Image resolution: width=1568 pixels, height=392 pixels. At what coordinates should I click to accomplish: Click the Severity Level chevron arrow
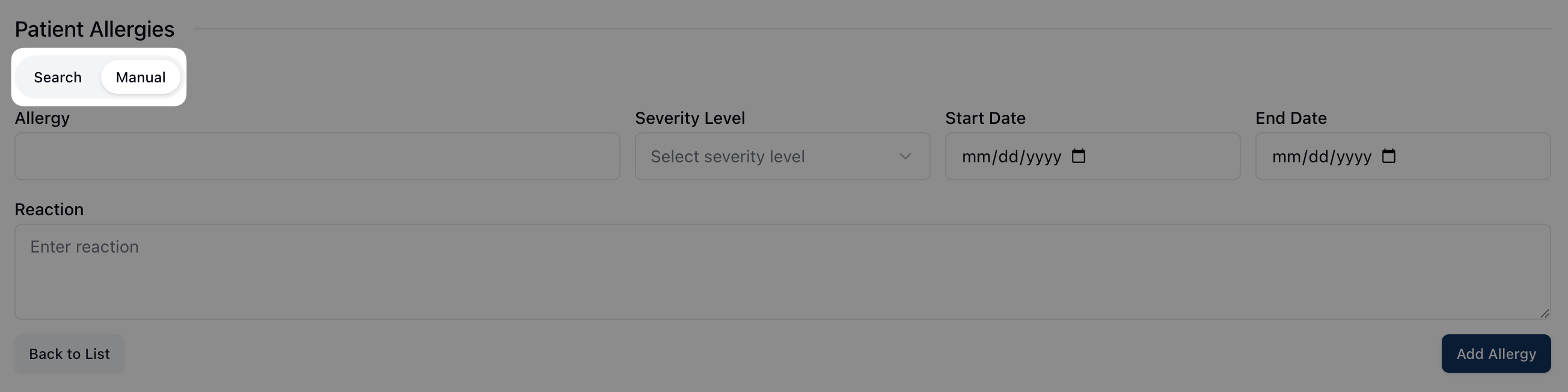(x=905, y=156)
